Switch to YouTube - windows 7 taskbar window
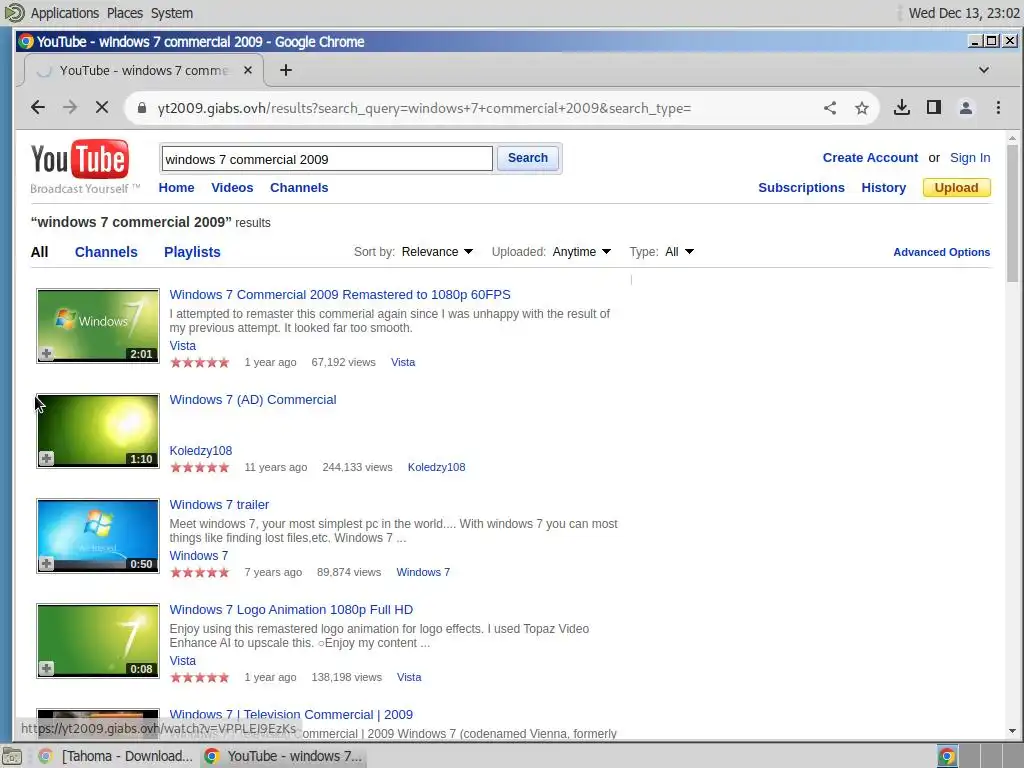 coord(282,756)
